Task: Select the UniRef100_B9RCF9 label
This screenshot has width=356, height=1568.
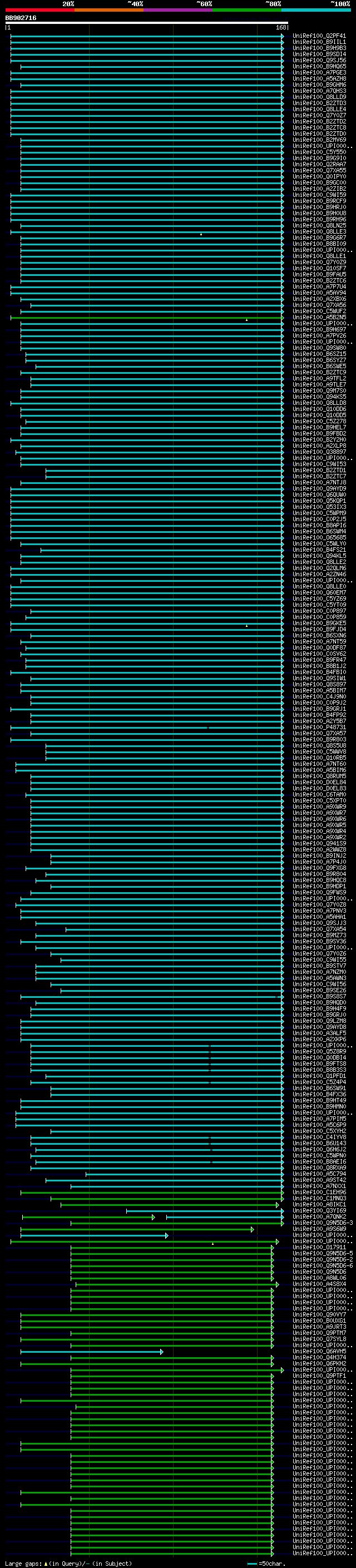Action: [x=319, y=201]
